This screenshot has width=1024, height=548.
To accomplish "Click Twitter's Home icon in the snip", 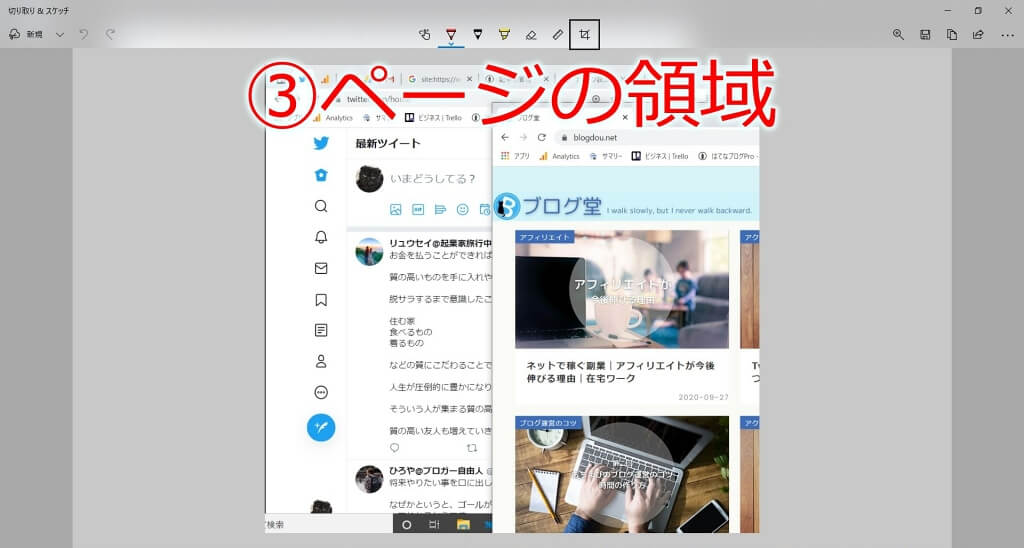I will coord(321,175).
